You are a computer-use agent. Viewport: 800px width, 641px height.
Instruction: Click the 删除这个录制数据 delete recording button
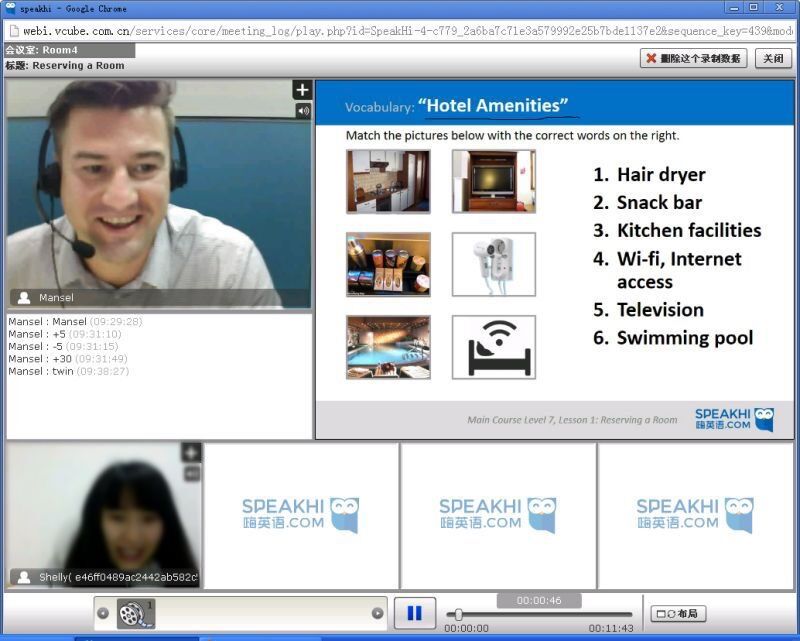point(694,58)
